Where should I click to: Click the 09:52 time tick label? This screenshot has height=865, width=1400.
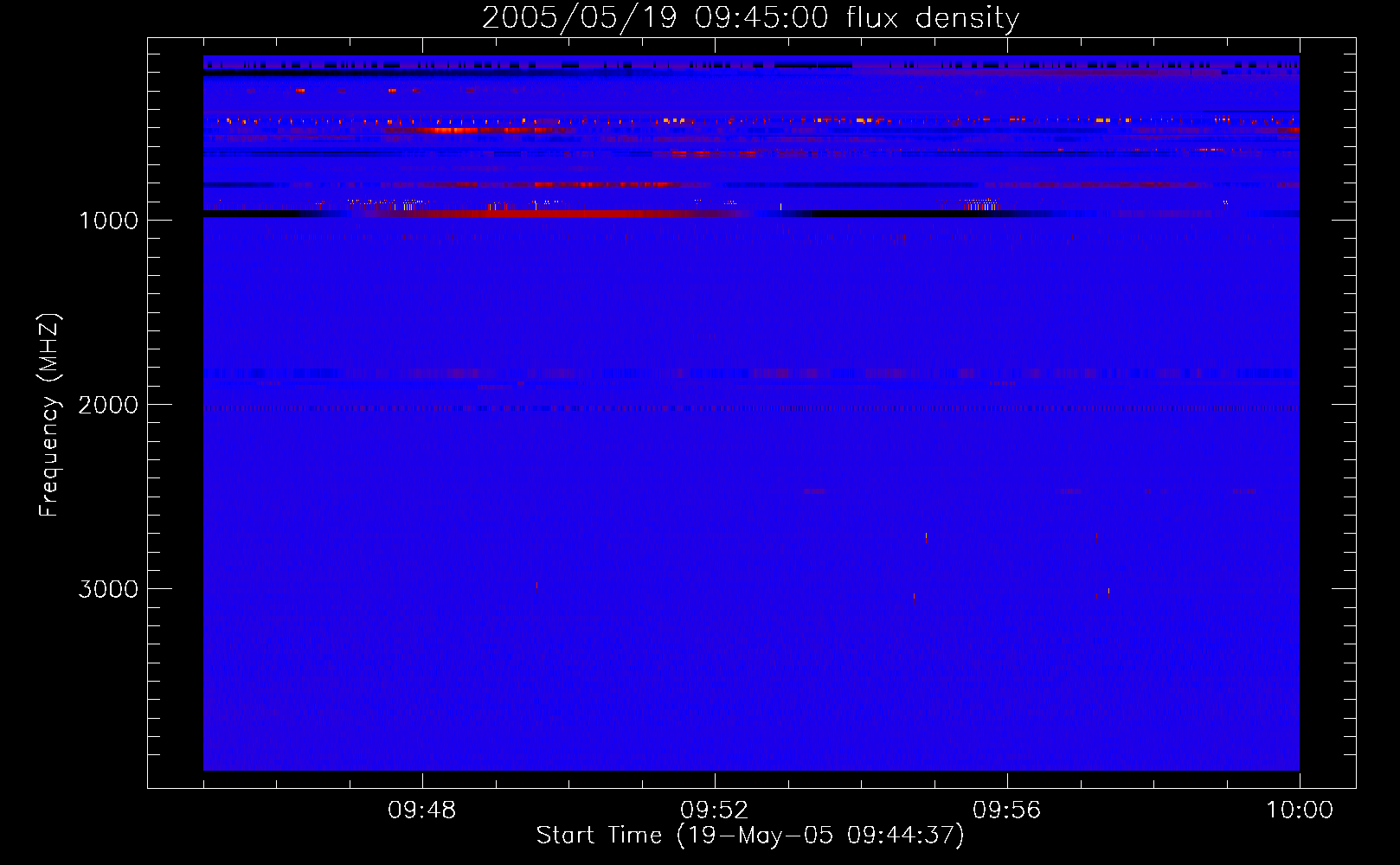coord(715,811)
